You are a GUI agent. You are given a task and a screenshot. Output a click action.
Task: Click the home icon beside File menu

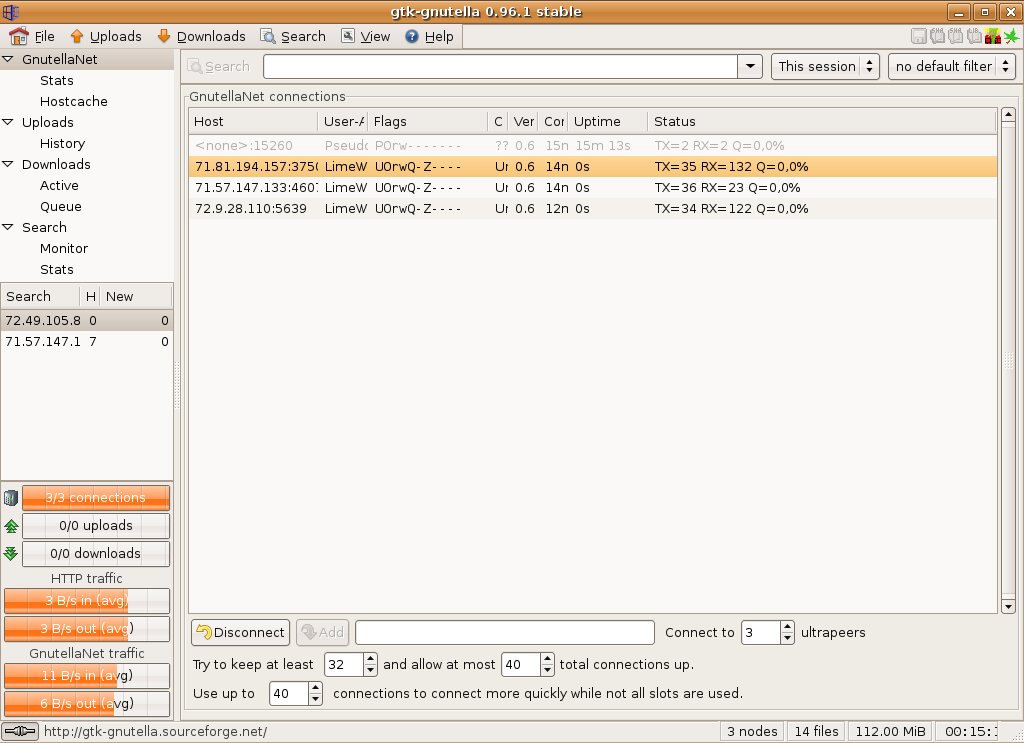[x=19, y=36]
